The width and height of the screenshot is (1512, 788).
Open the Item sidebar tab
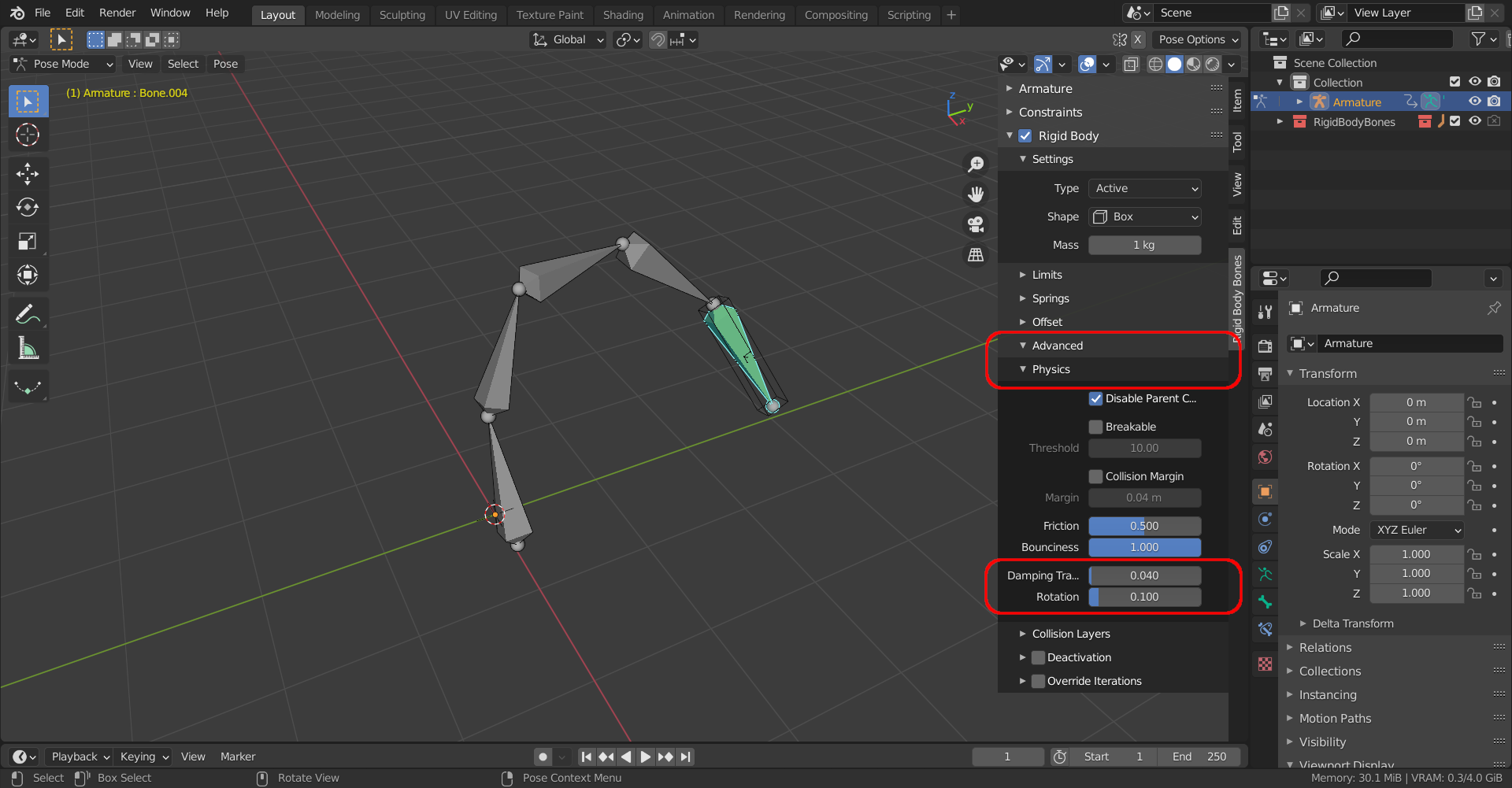(x=1237, y=100)
